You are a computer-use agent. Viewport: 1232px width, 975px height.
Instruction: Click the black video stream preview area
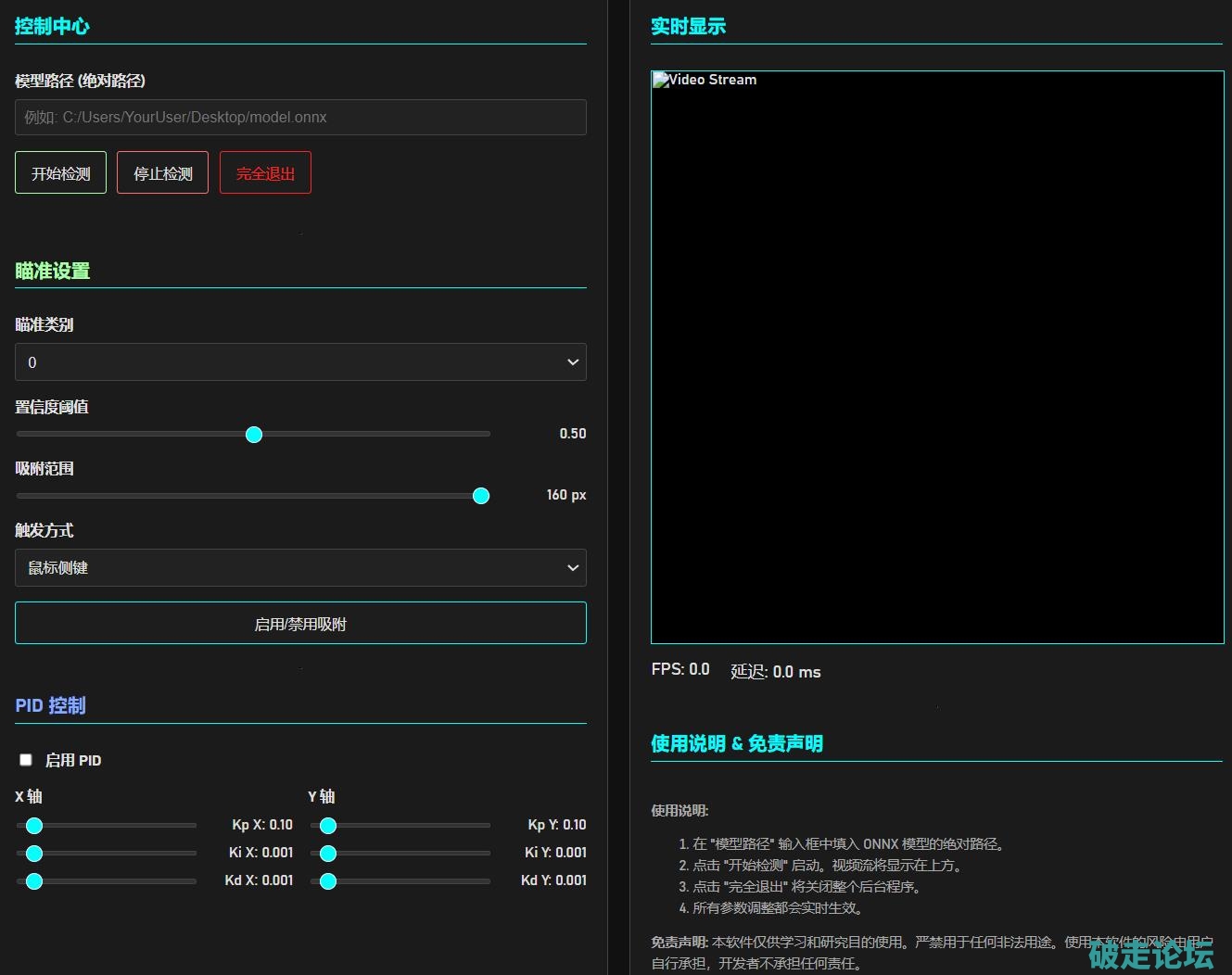click(937, 371)
